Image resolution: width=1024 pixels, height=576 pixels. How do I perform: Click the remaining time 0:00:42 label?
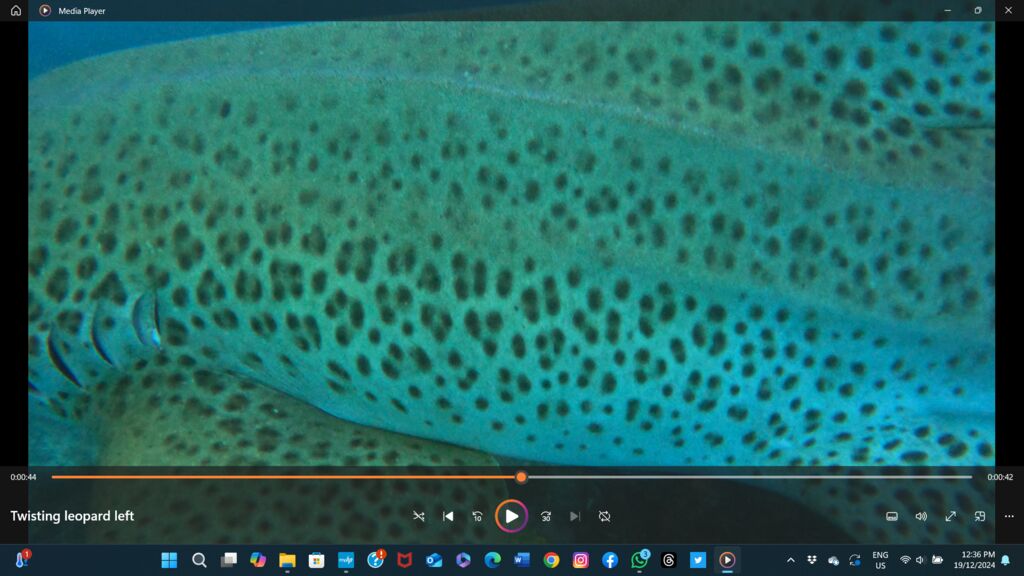pyautogui.click(x=1000, y=477)
